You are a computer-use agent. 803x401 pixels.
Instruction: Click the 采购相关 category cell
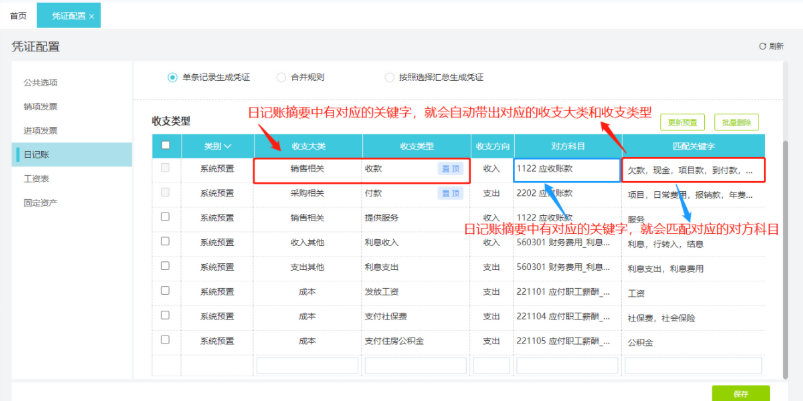307,194
